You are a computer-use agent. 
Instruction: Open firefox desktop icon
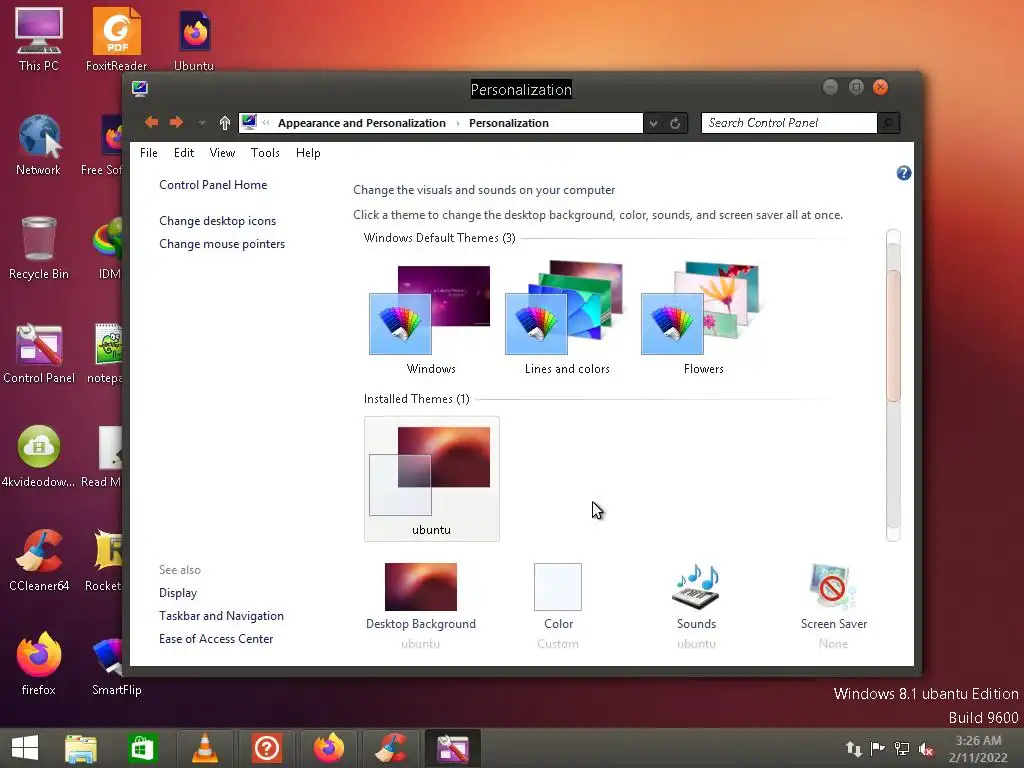[x=39, y=664]
